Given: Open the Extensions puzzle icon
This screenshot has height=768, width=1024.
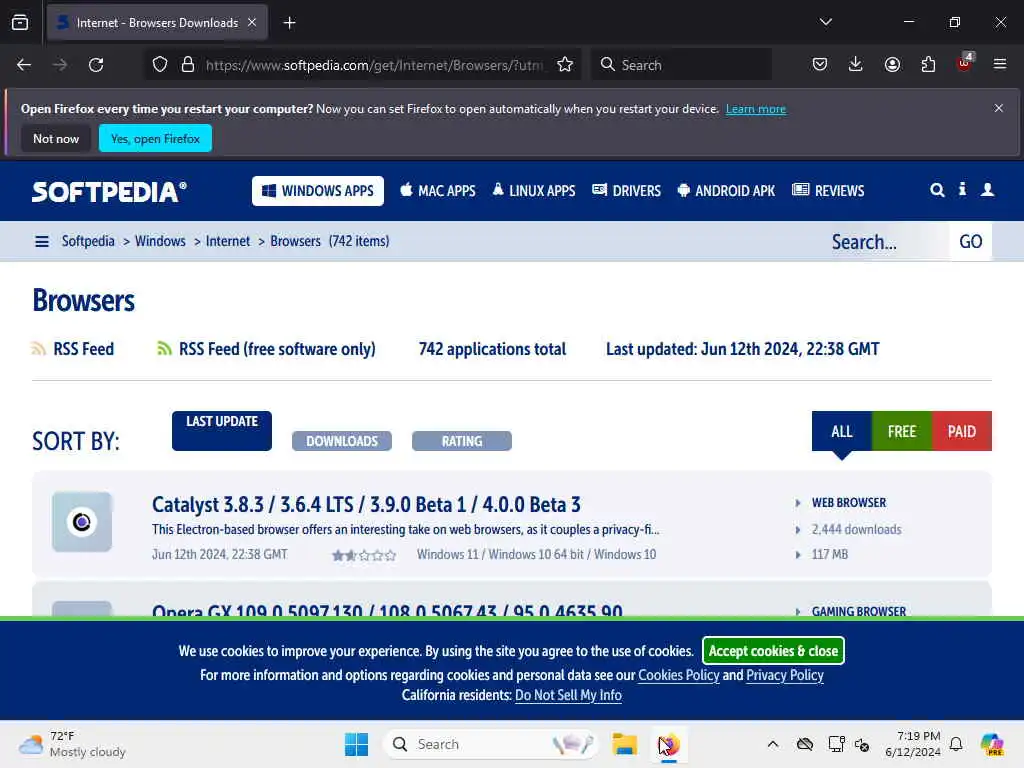Looking at the screenshot, I should [928, 65].
